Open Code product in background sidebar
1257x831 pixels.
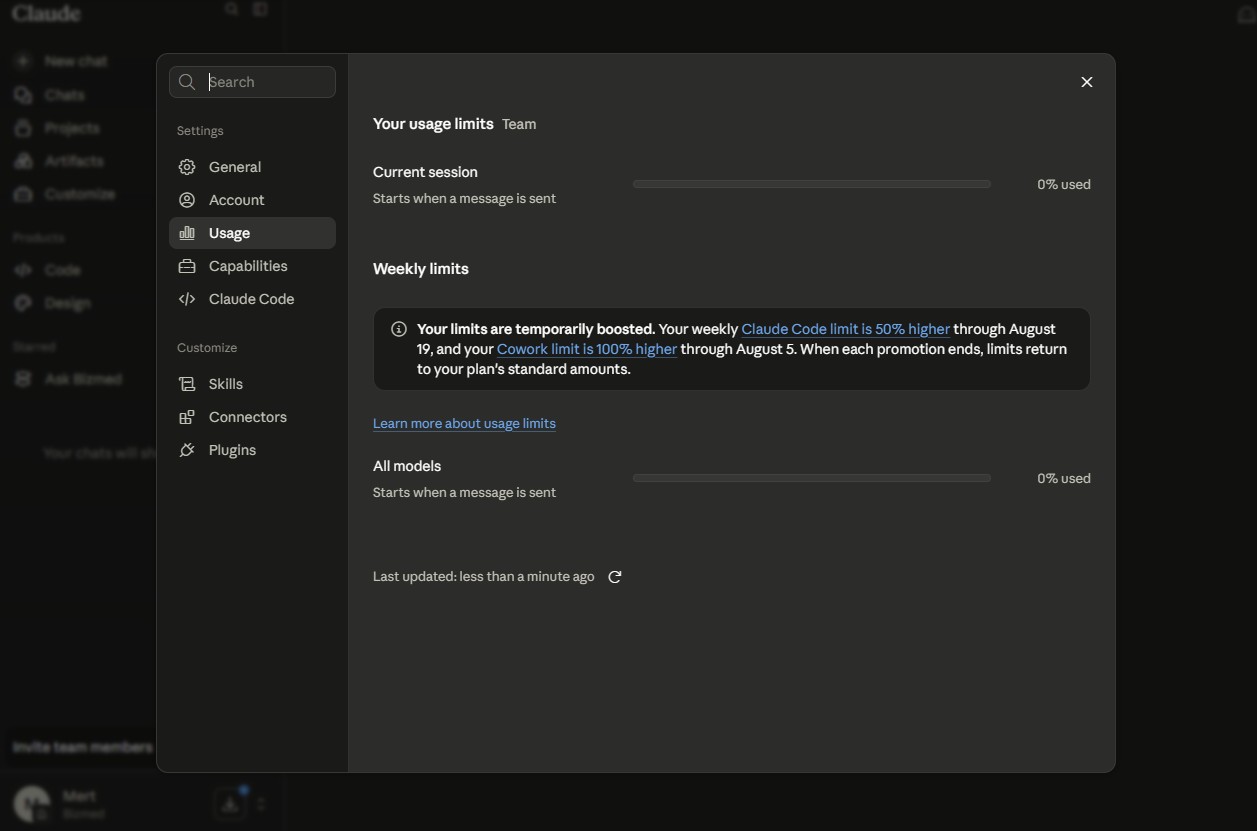click(64, 270)
